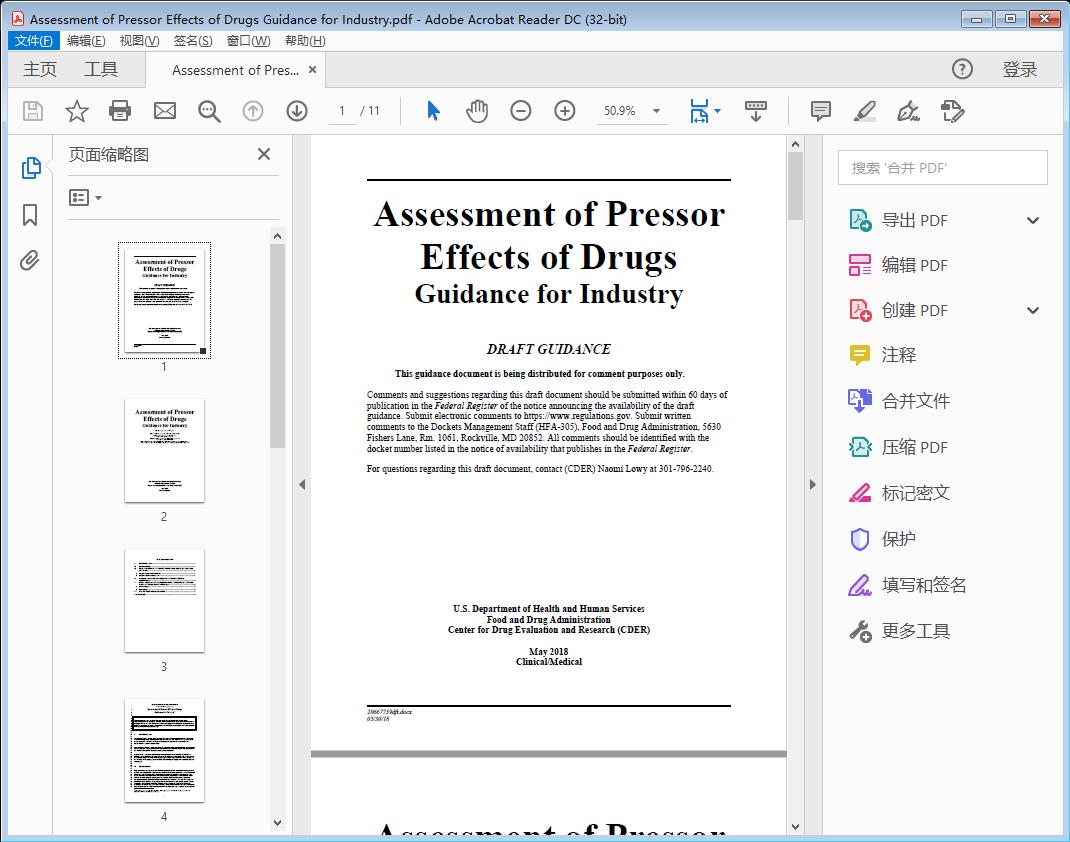Open the 文件 menu

coord(33,40)
